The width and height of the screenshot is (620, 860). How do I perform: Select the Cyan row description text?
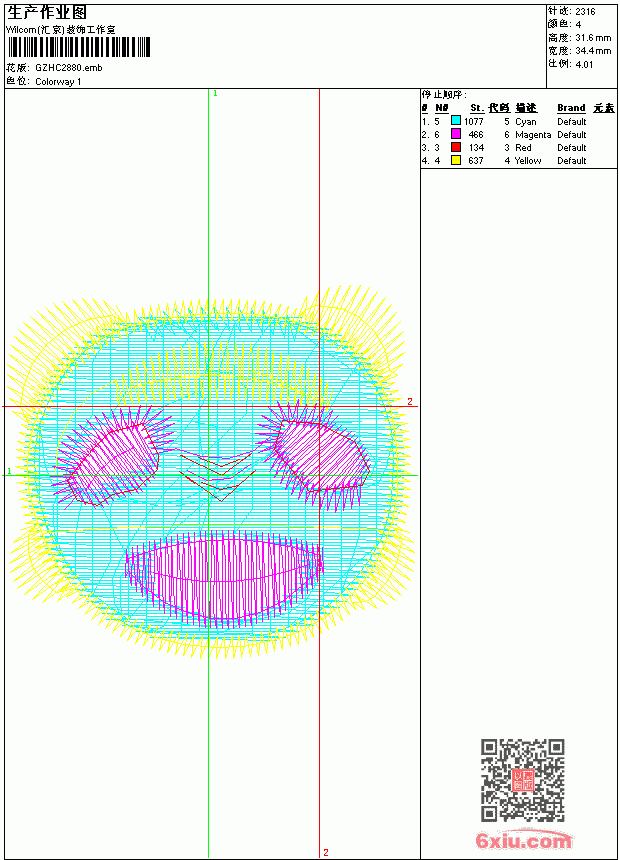(526, 122)
